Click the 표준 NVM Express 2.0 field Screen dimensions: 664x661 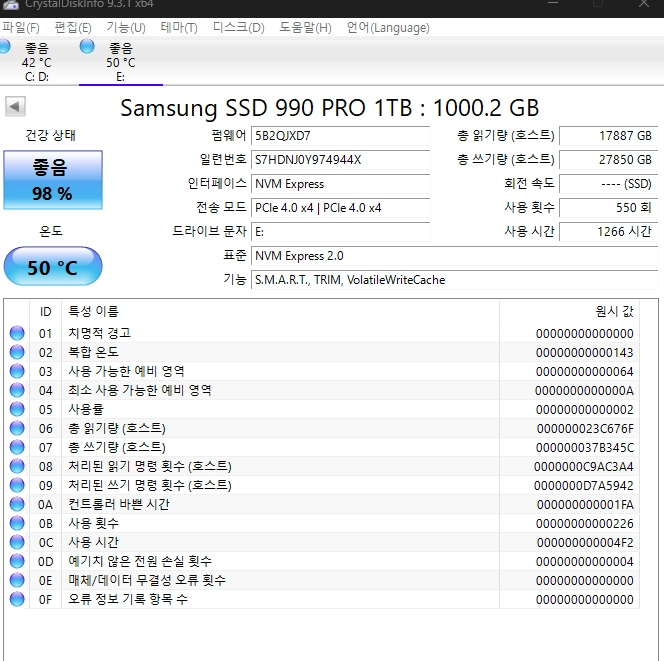coord(454,256)
